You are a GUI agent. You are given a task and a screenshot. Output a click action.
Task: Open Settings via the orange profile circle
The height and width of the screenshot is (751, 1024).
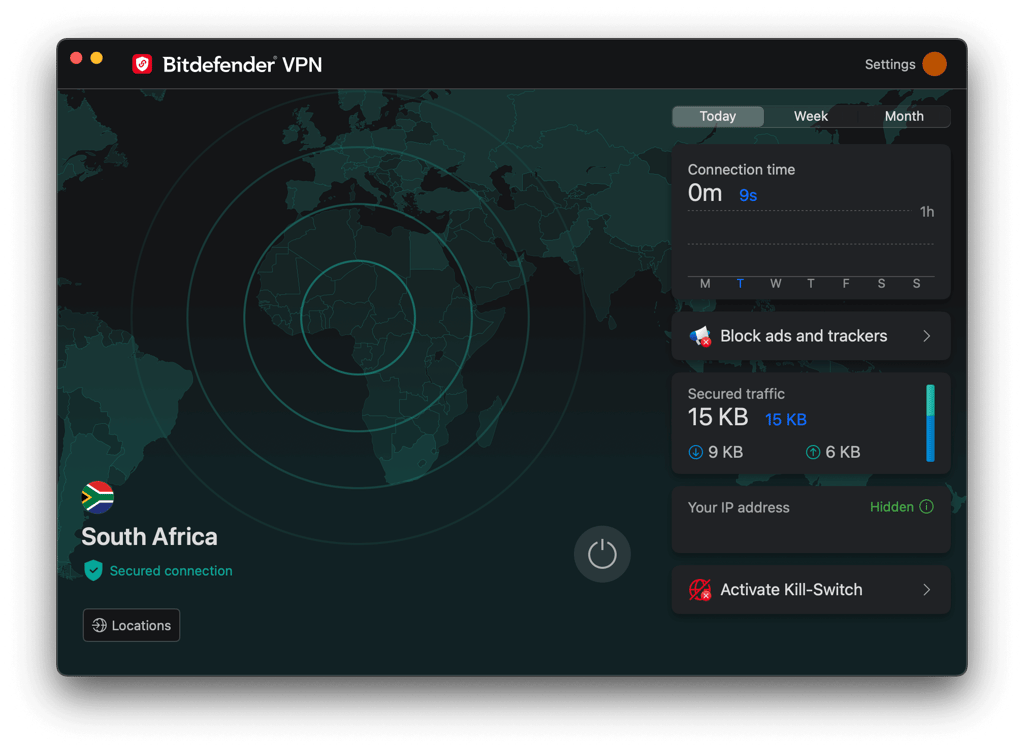(x=935, y=64)
